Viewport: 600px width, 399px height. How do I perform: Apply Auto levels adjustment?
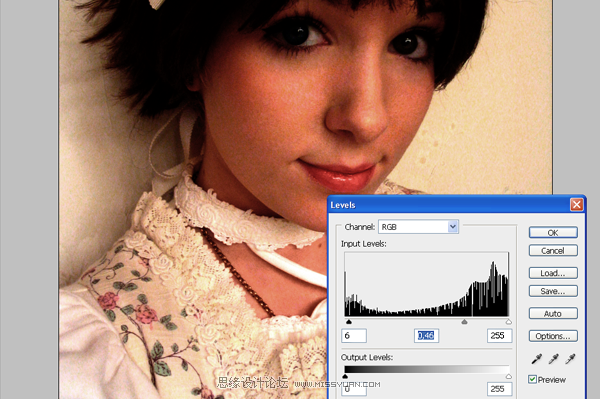click(553, 314)
